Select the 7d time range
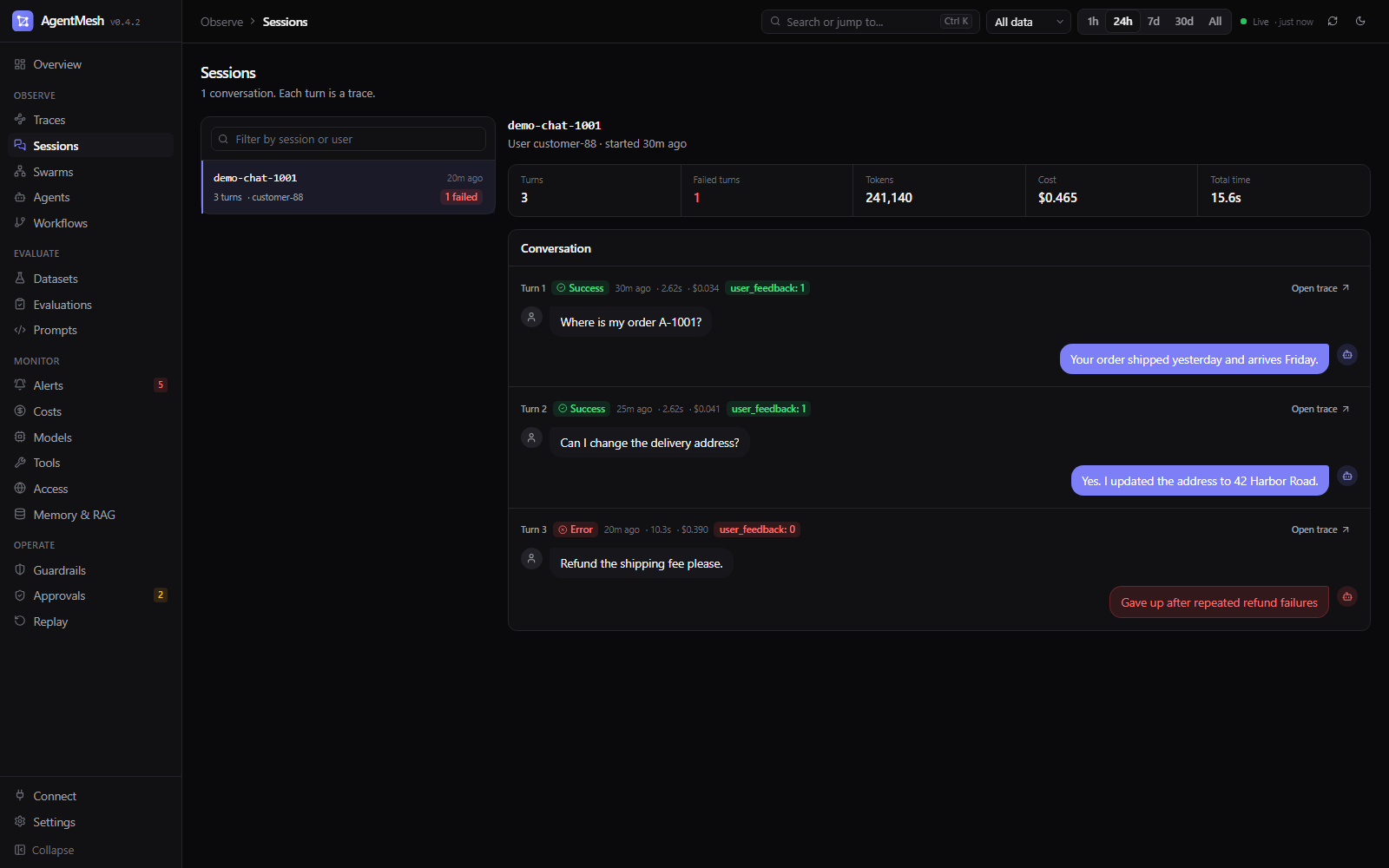Image resolution: width=1389 pixels, height=868 pixels. [1154, 22]
